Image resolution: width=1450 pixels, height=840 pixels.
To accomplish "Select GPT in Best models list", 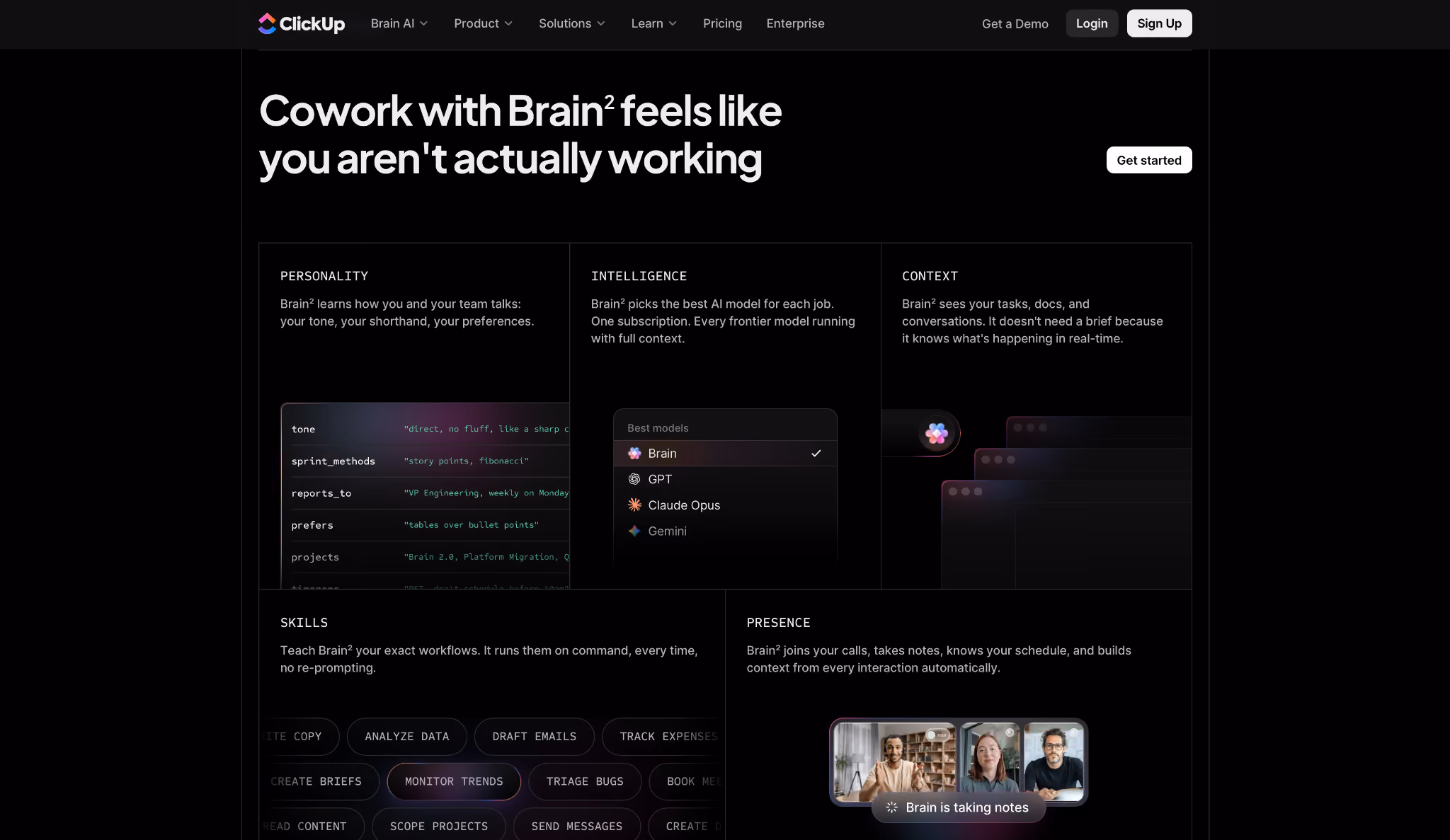I will point(725,479).
